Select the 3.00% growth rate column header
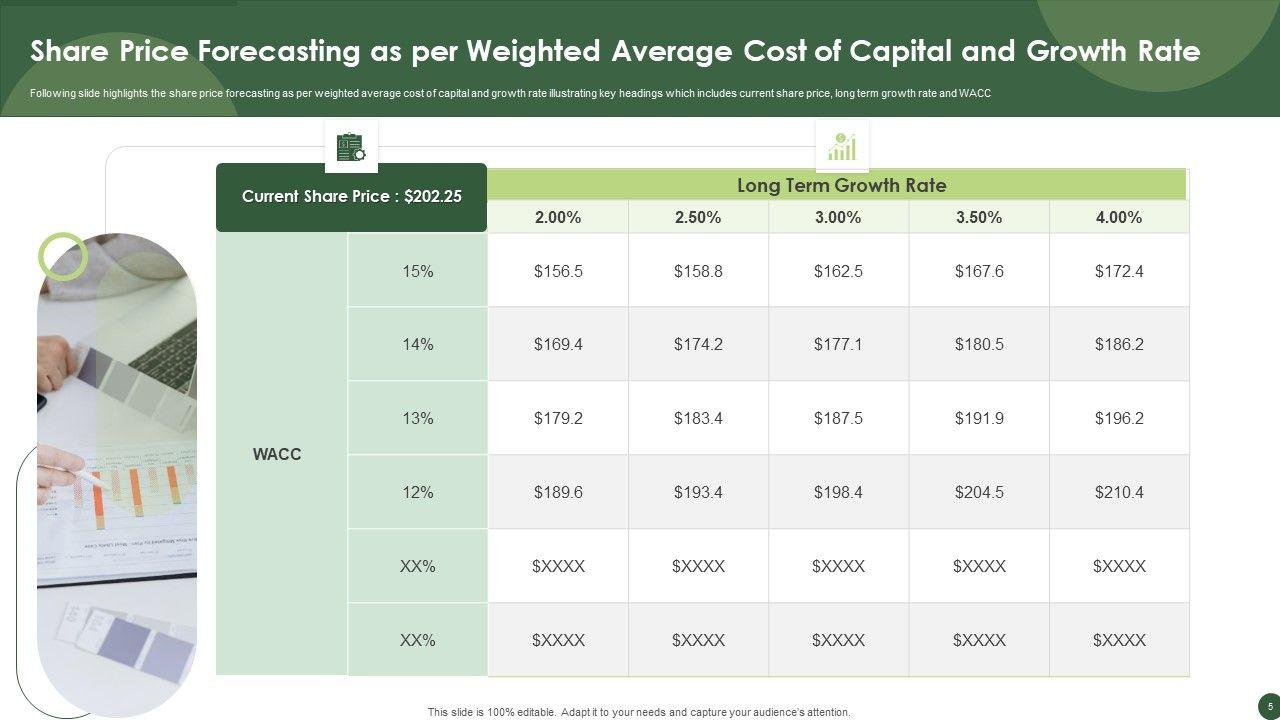 838,217
